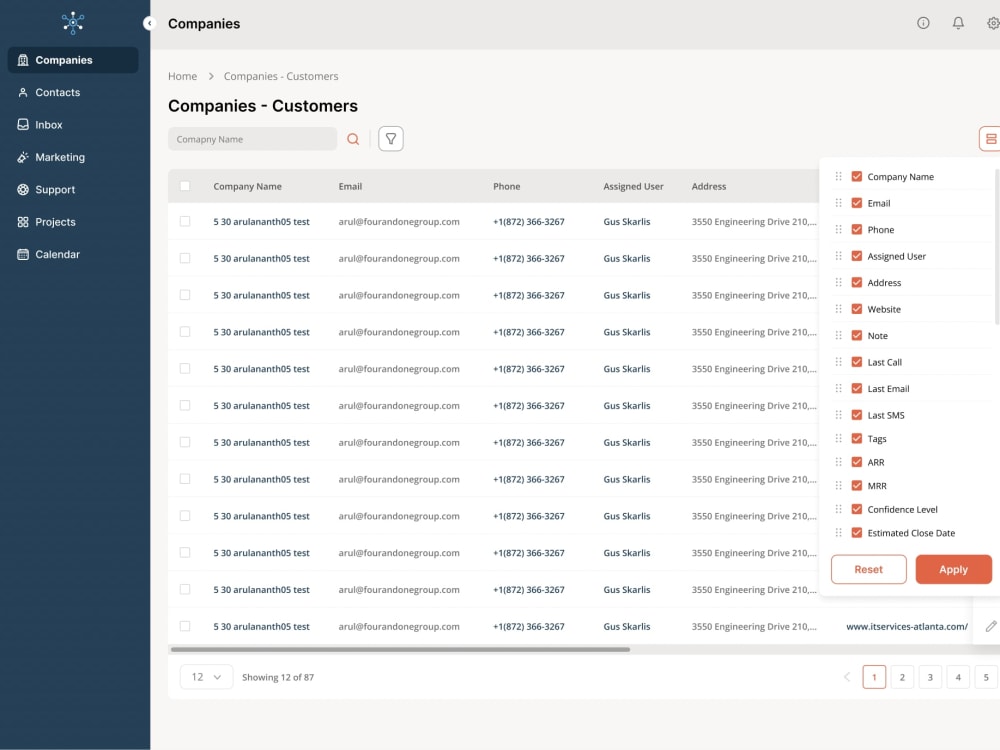
Task: Click the notifications bell icon
Action: point(958,22)
